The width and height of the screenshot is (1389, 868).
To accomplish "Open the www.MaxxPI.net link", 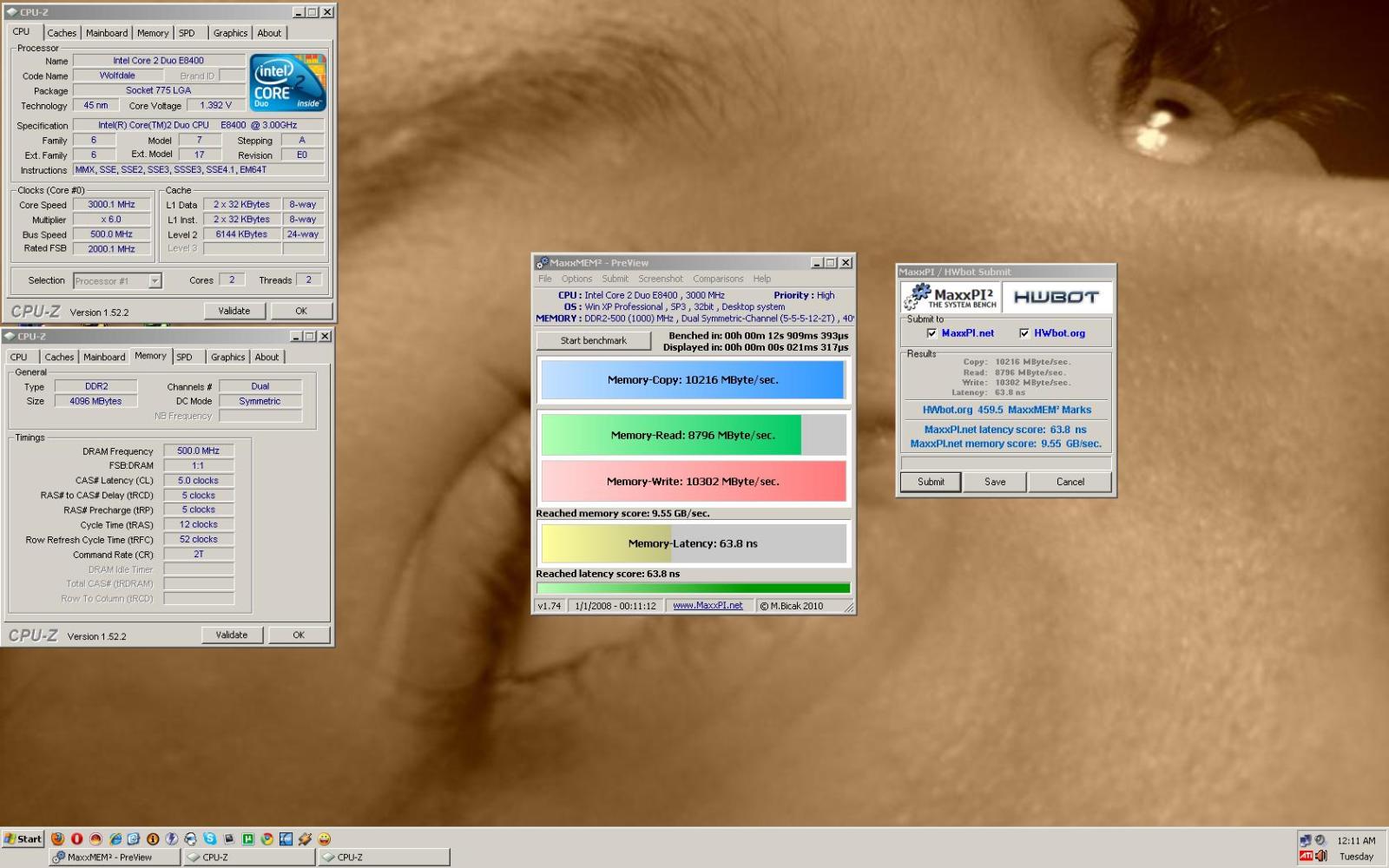I will [x=708, y=606].
